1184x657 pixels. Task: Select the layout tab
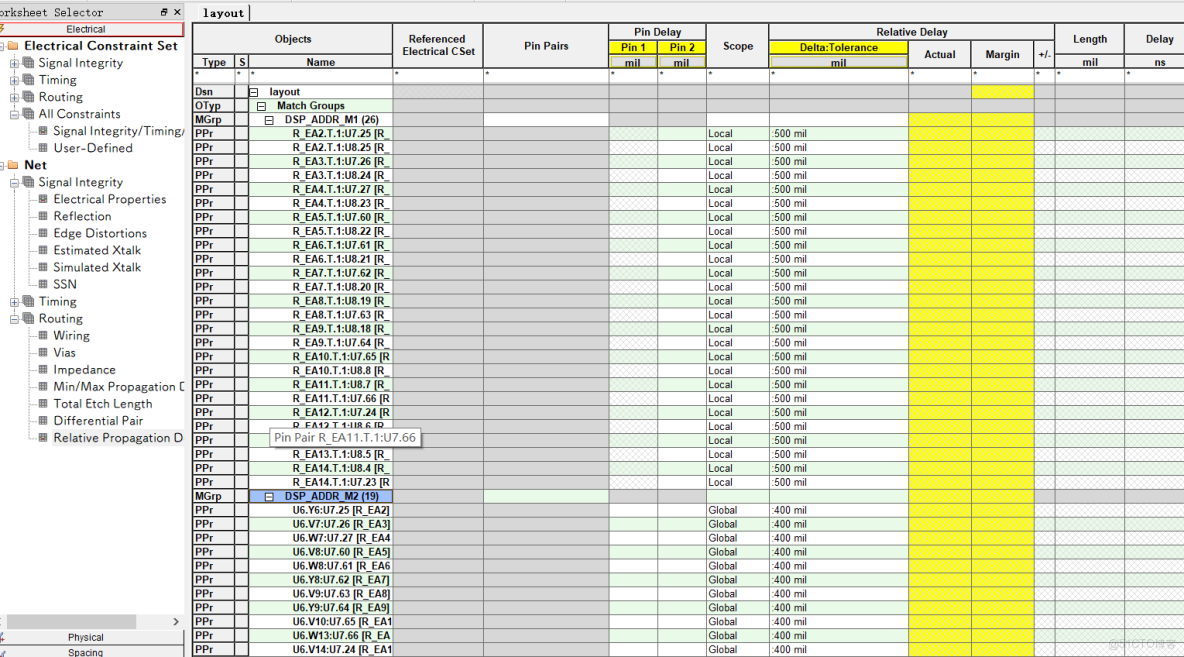click(x=224, y=13)
